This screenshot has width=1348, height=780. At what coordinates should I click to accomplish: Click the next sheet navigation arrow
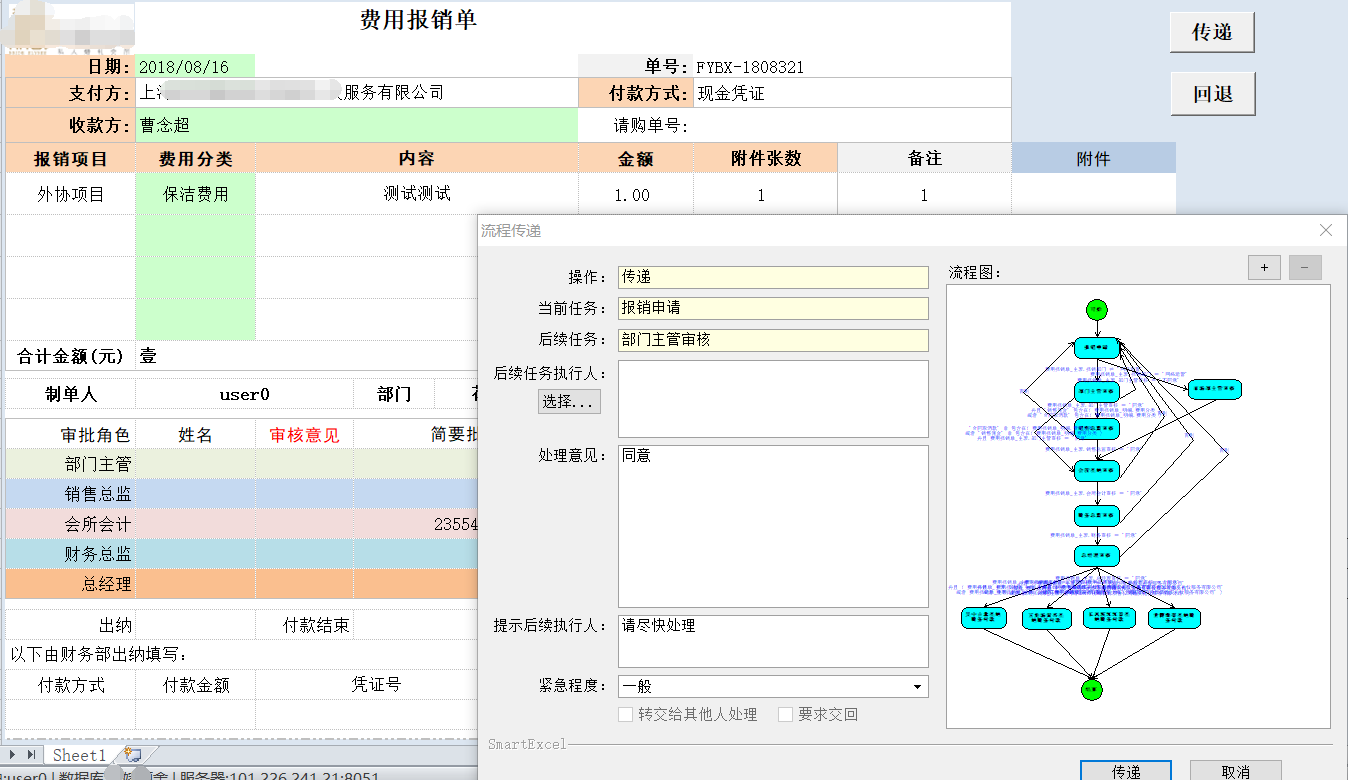point(12,755)
